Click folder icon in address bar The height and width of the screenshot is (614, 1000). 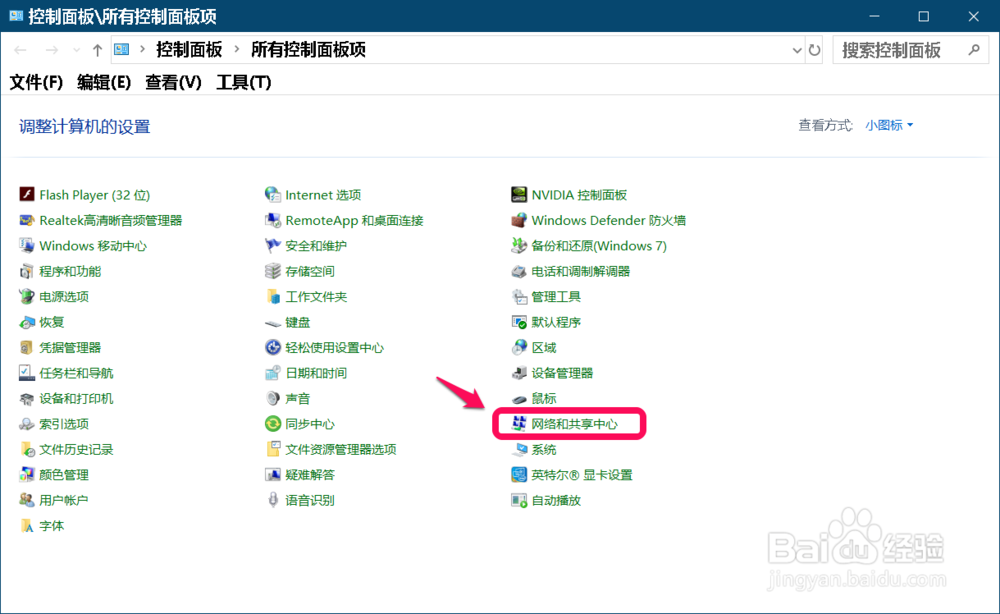coord(122,50)
